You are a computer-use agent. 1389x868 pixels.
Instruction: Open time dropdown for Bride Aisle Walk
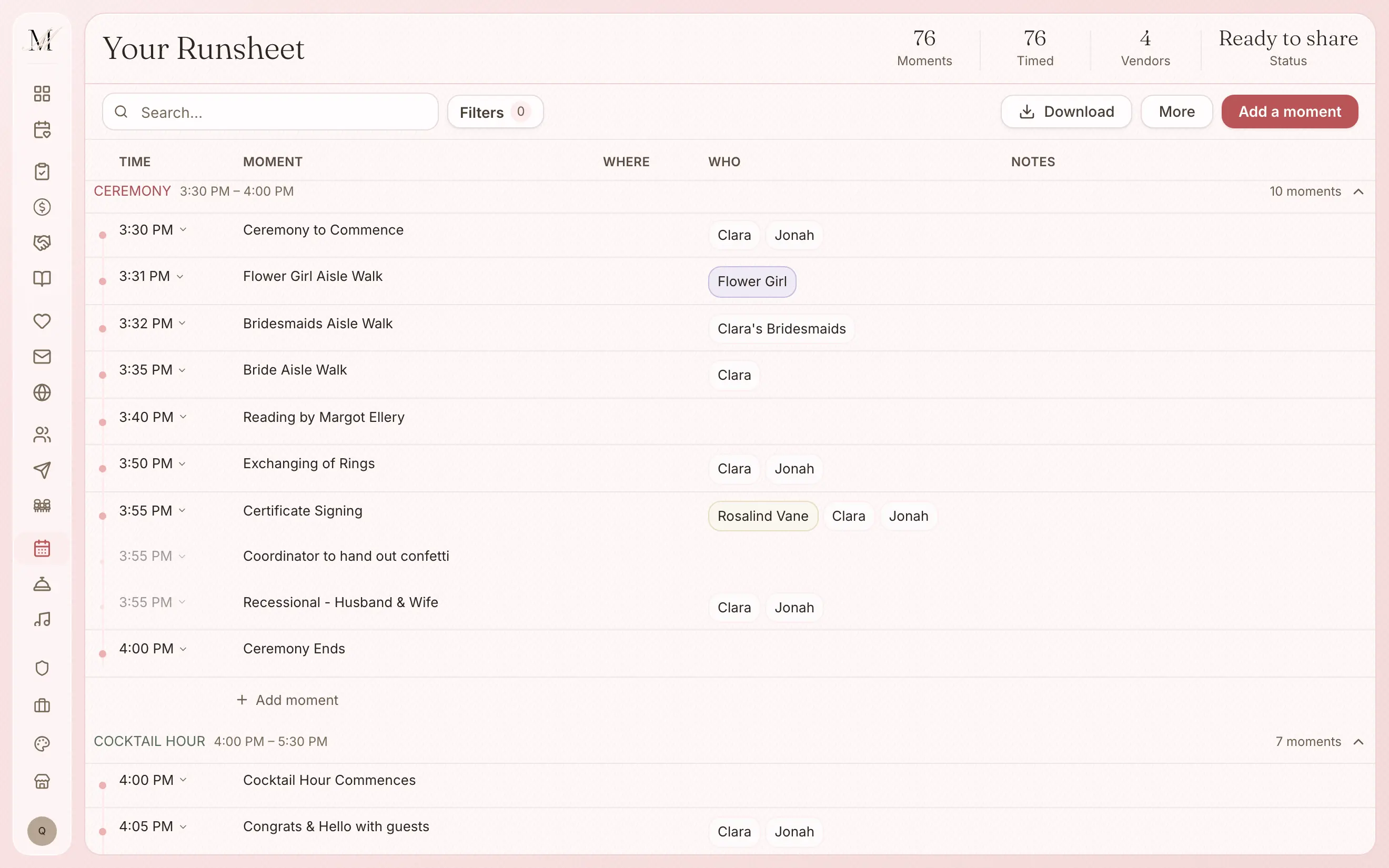[x=182, y=370]
